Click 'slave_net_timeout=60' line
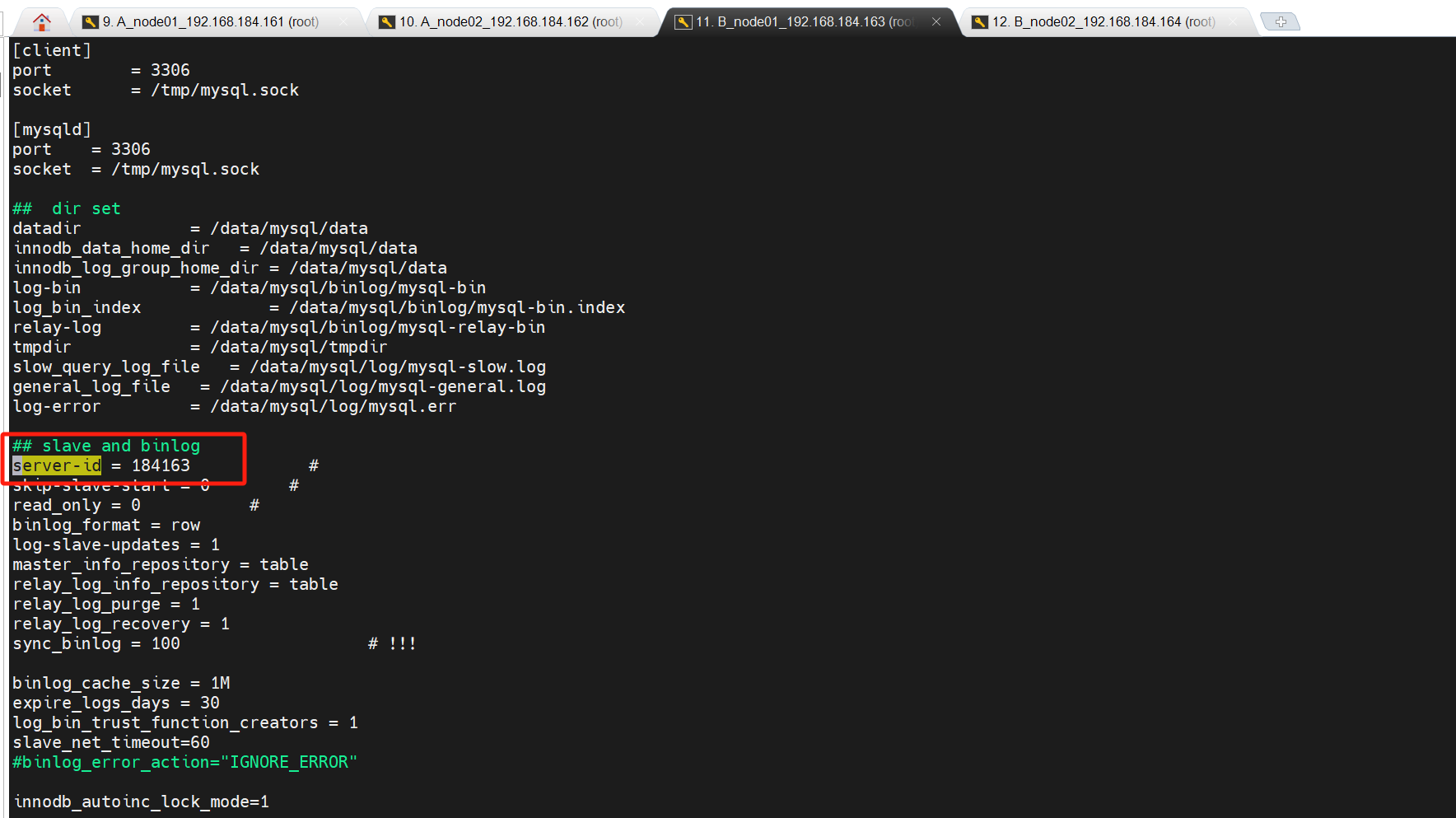Viewport: 1456px width, 818px height. [111, 742]
